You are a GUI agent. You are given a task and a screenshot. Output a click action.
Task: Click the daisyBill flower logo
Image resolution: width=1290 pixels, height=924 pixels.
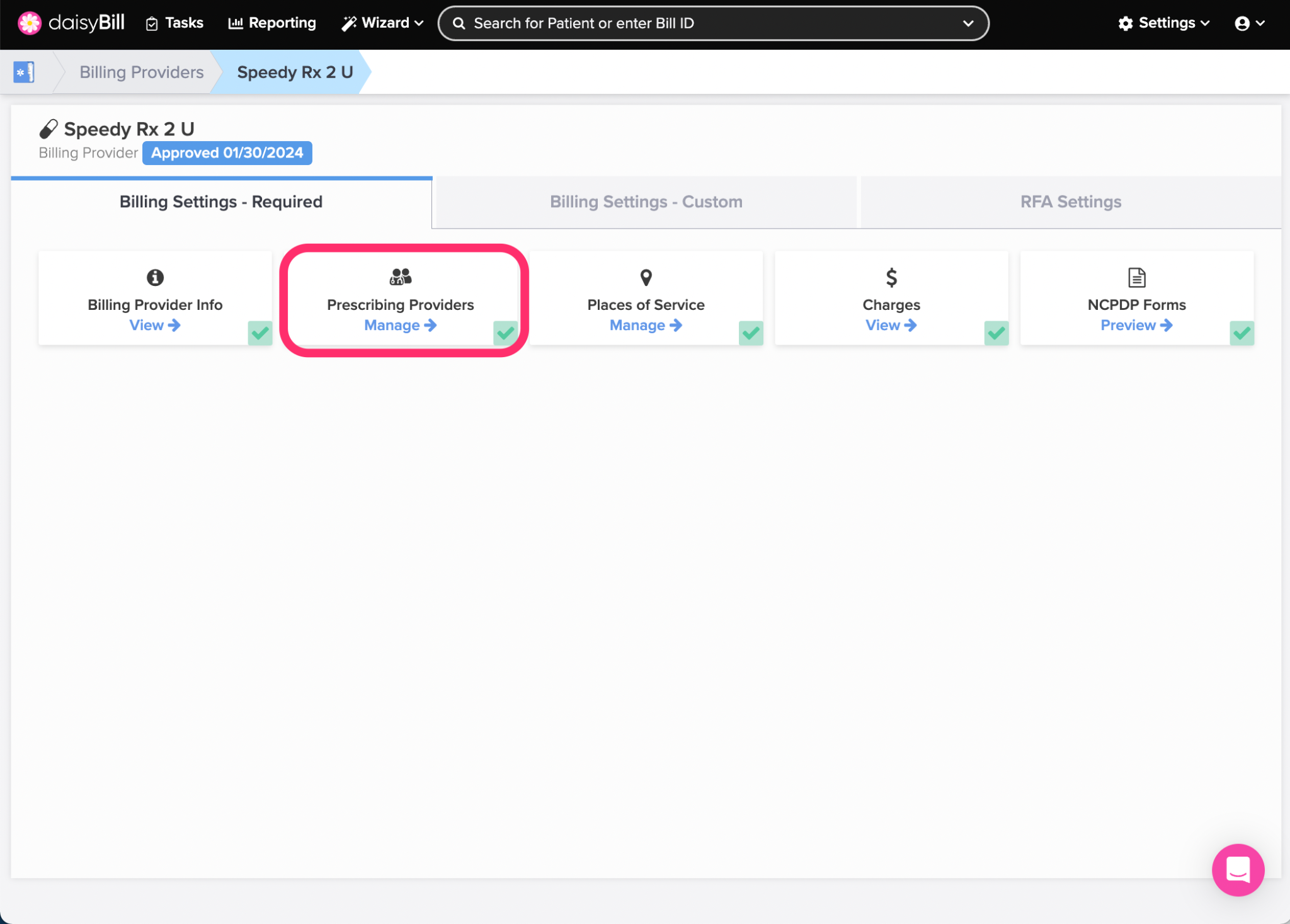pyautogui.click(x=29, y=23)
